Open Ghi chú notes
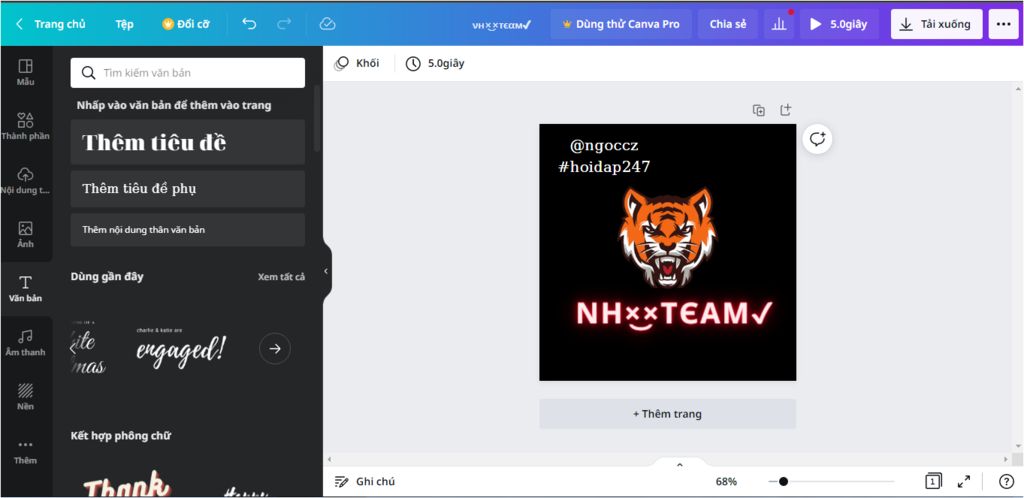 364,482
